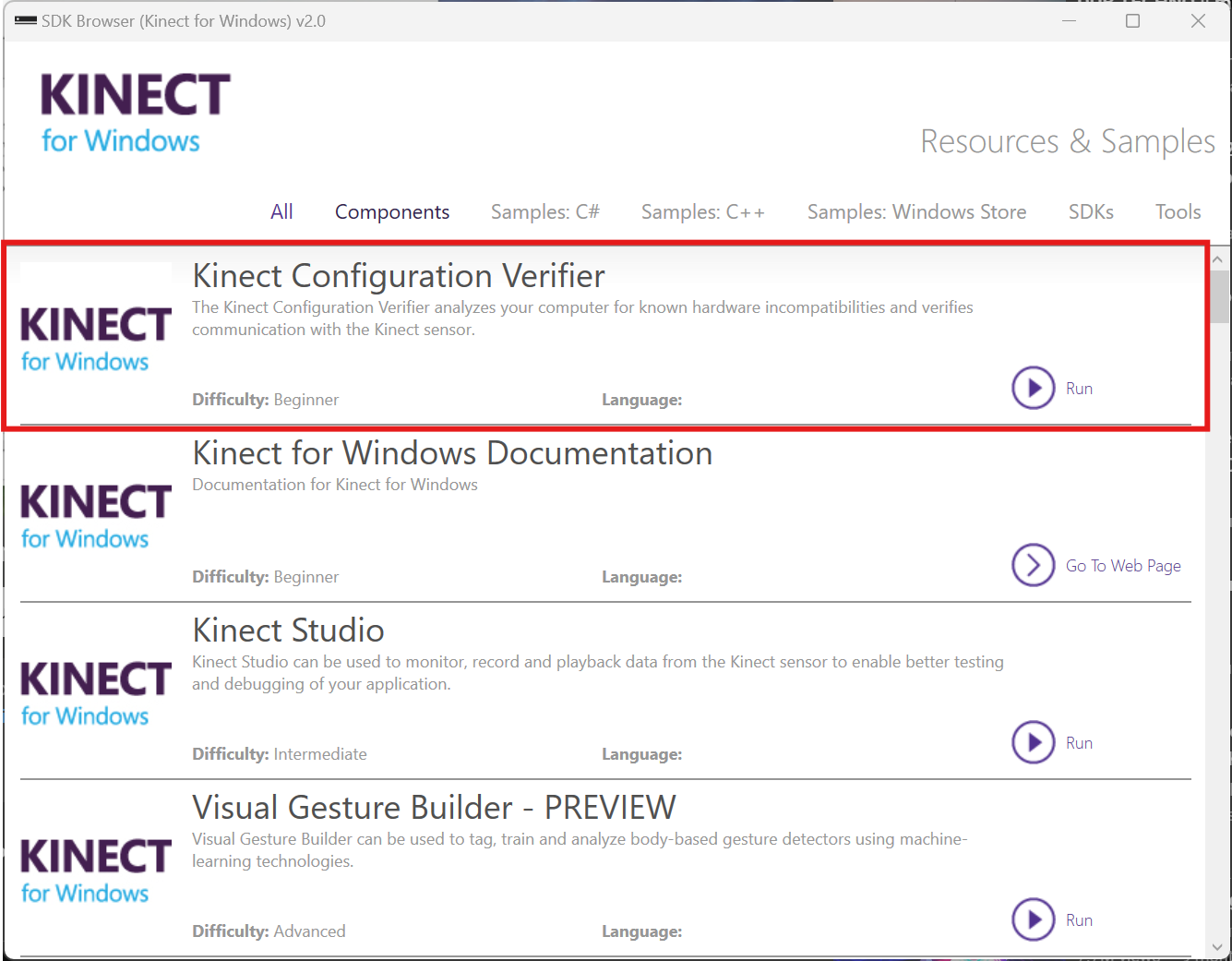The height and width of the screenshot is (961, 1232).
Task: Maximize the SDK Browser window
Action: click(x=1133, y=20)
